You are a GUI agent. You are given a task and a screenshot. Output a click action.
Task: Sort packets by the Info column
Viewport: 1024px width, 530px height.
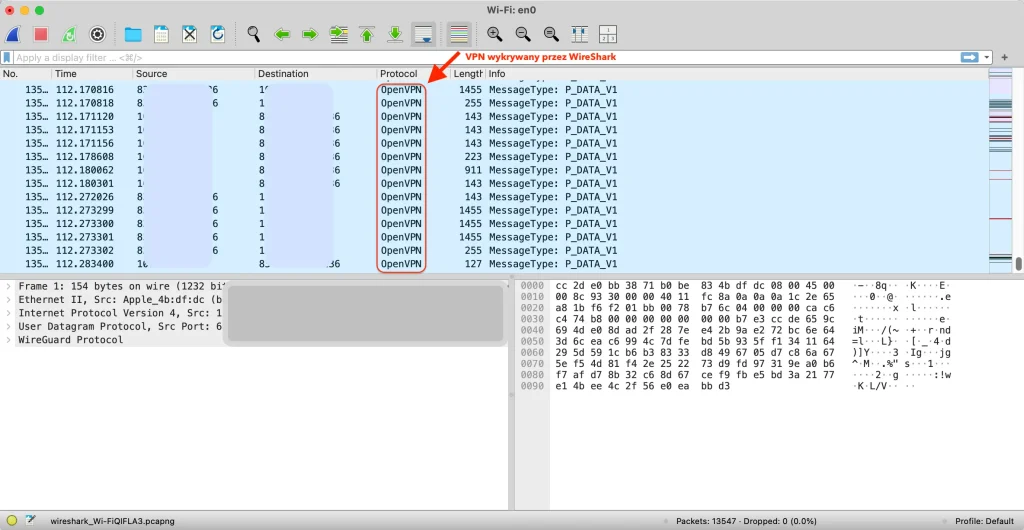[737, 74]
